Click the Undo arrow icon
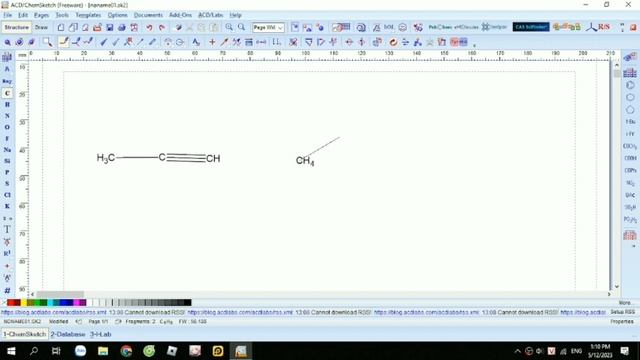640x360 pixels. click(149, 27)
